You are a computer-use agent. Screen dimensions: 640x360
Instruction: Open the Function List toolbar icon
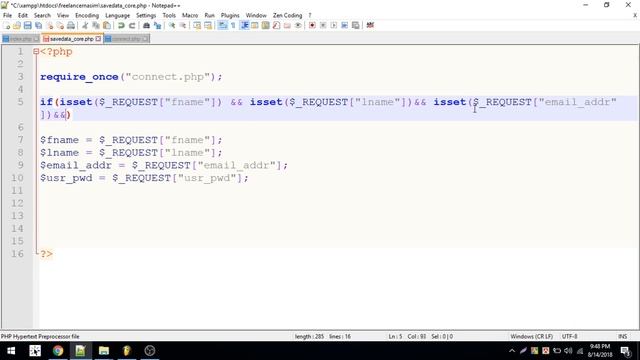[276, 25]
